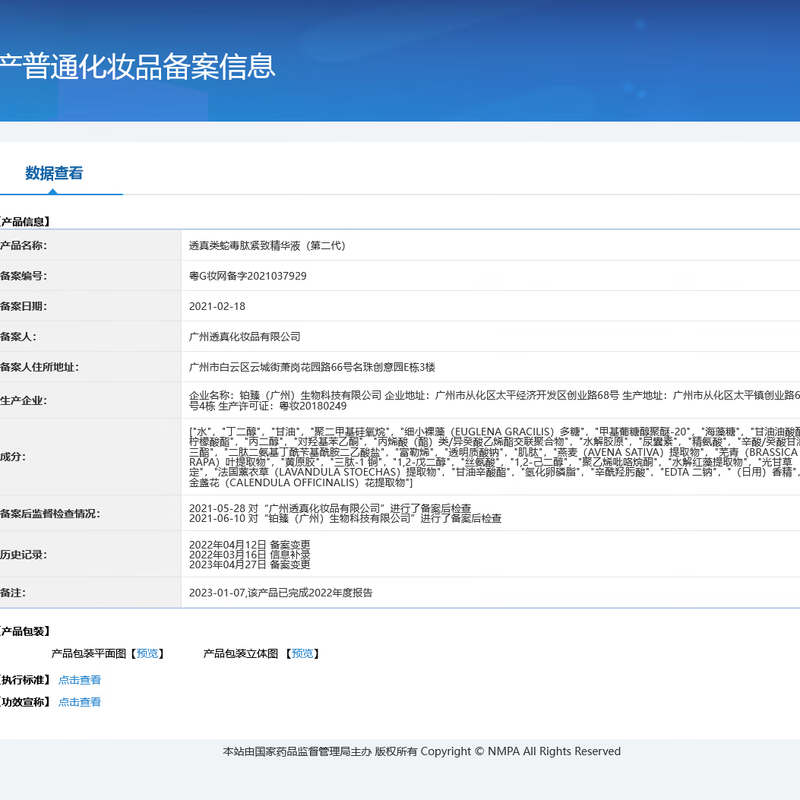Select the product name 透真类蛇毒肽紧致精华液 value
The width and height of the screenshot is (800, 800).
267,245
